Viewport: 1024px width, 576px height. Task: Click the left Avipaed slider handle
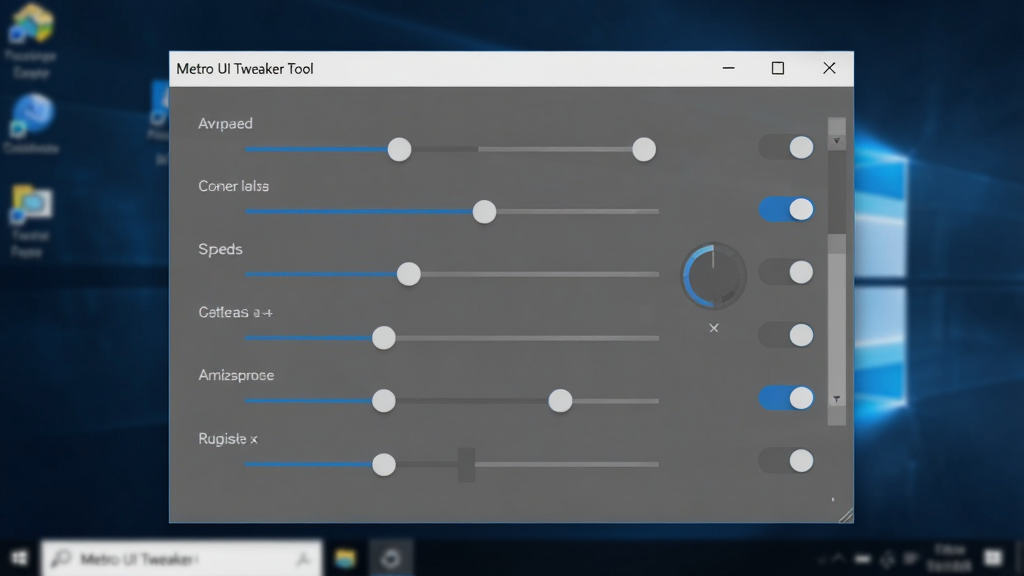(x=399, y=150)
